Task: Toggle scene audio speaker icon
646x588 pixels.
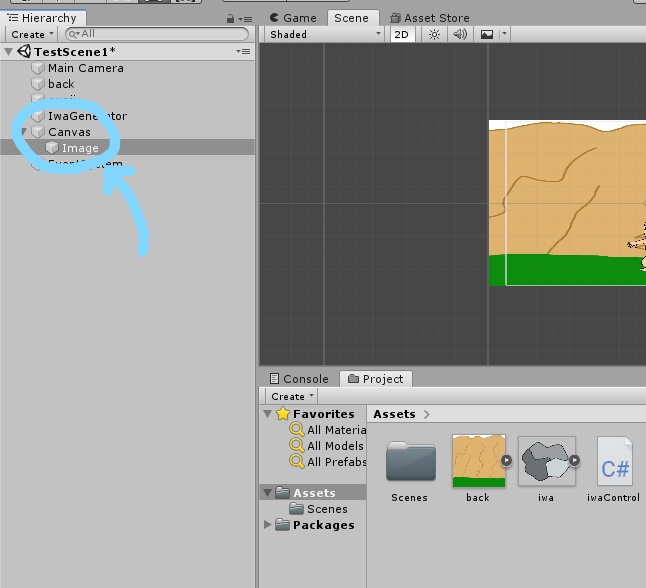Action: click(x=460, y=34)
